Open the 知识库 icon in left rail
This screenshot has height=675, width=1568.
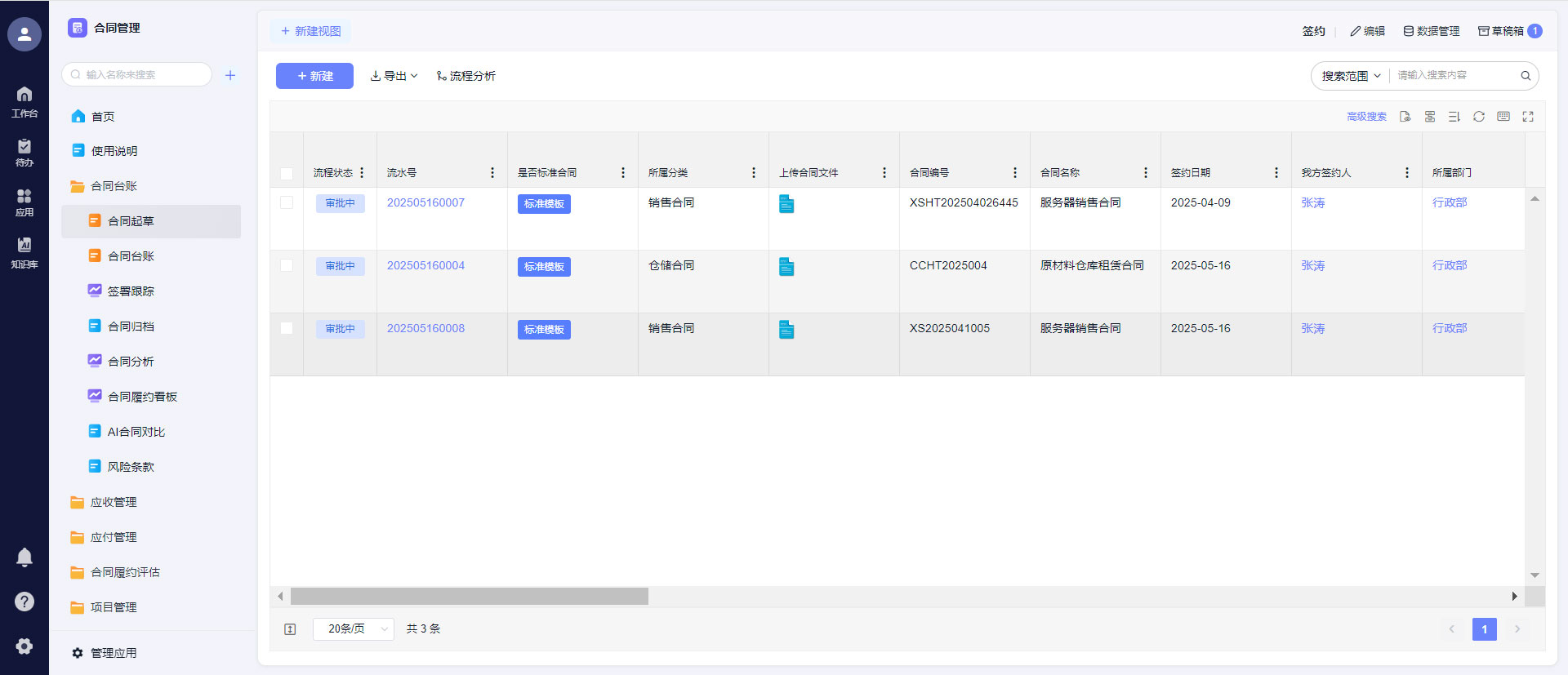[x=24, y=252]
